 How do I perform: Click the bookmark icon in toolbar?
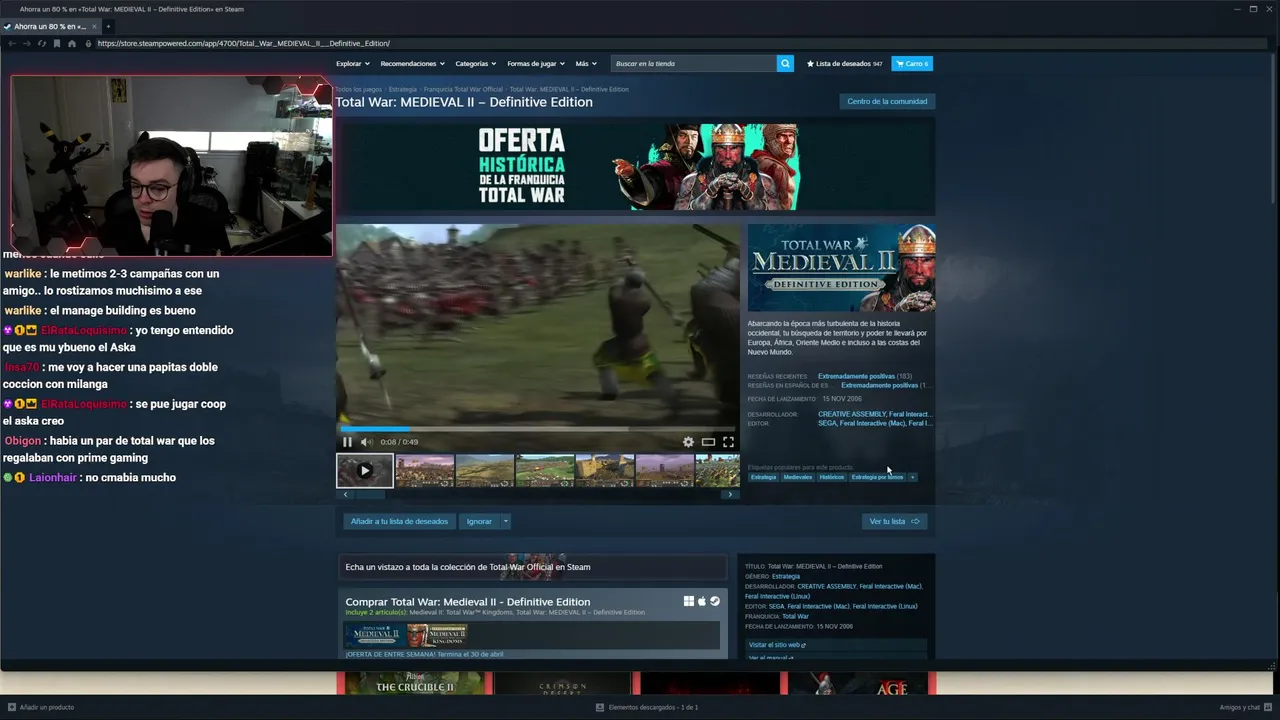pos(57,43)
